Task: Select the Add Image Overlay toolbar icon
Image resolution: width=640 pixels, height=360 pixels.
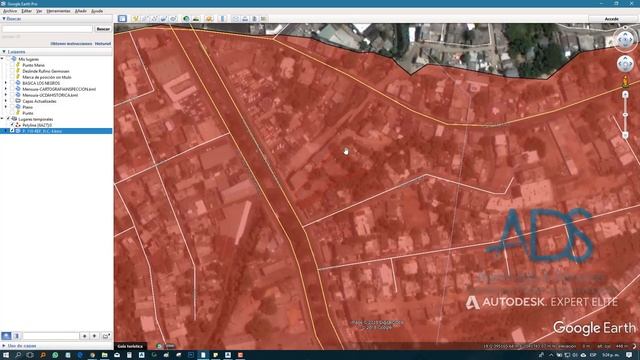Action: [x=164, y=19]
